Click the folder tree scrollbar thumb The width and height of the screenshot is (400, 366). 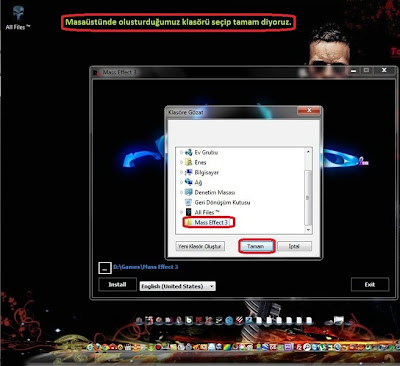pyautogui.click(x=308, y=197)
